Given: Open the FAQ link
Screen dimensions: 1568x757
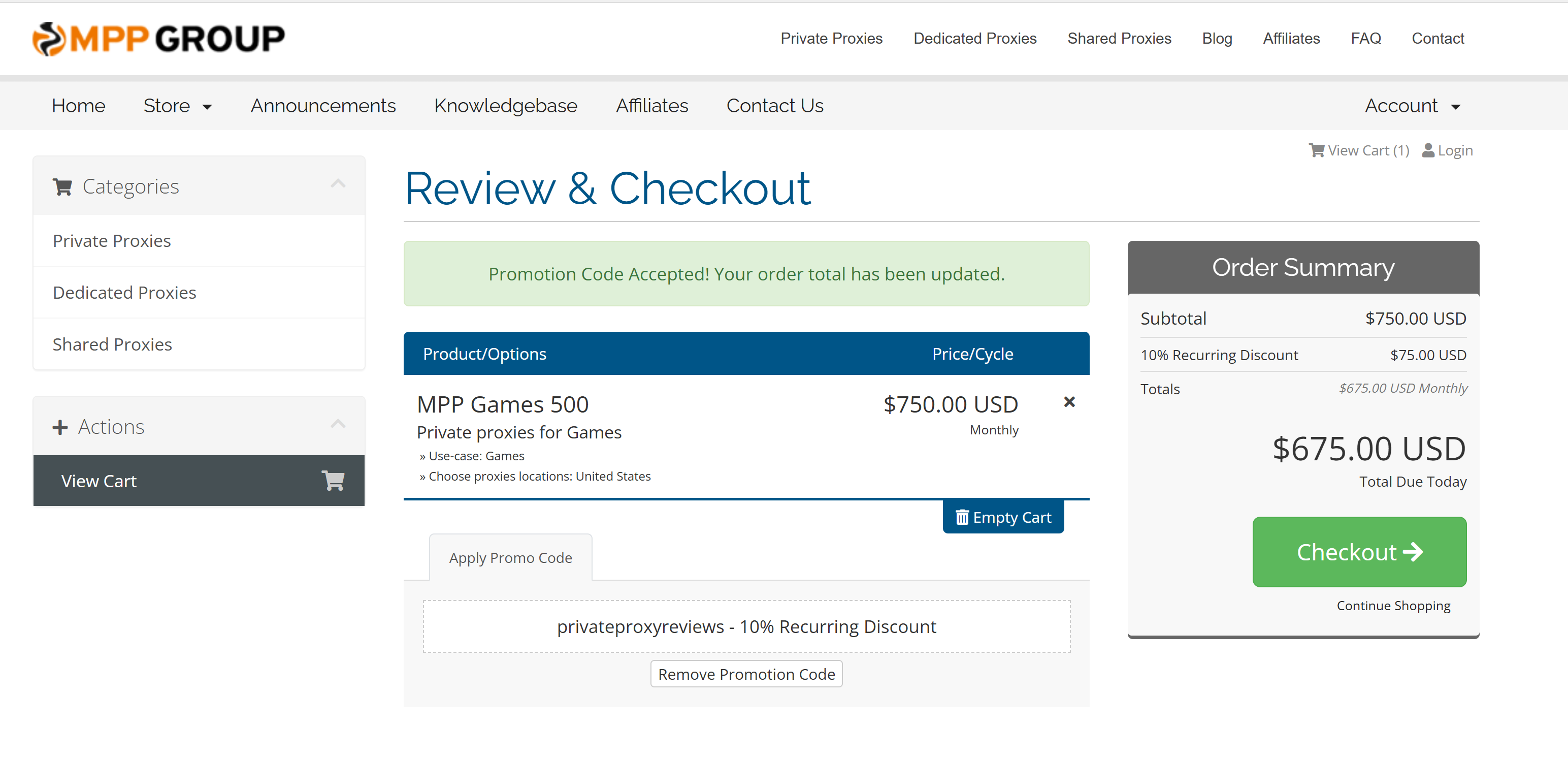Looking at the screenshot, I should (x=1365, y=39).
